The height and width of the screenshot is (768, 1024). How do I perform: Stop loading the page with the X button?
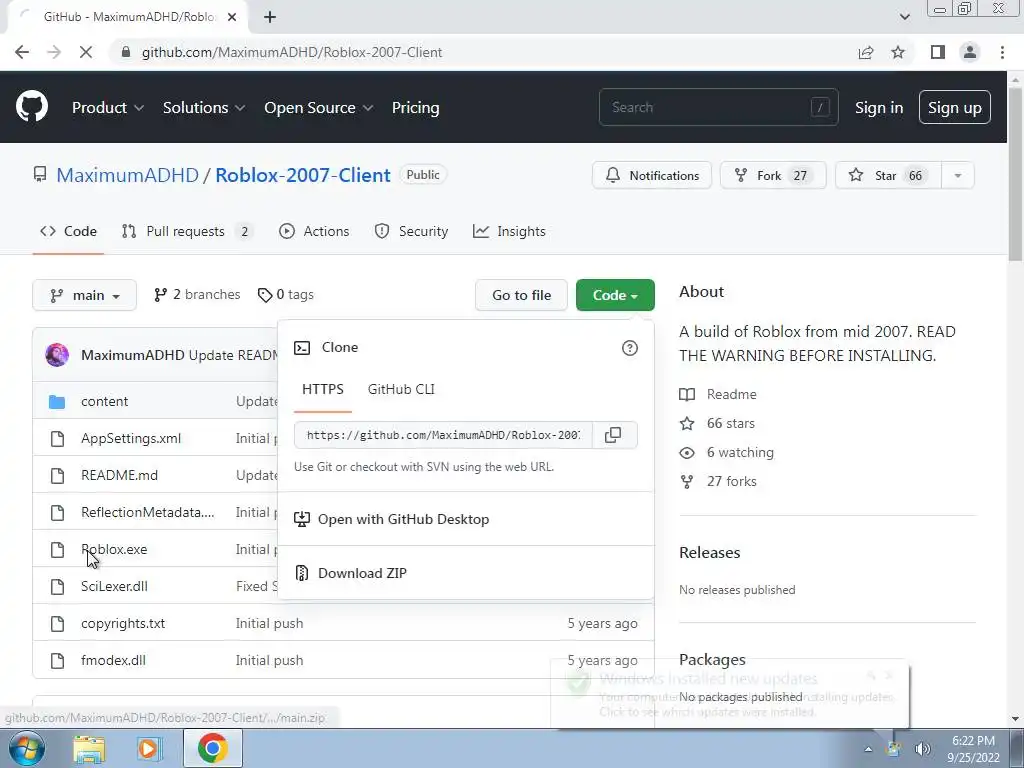86,52
